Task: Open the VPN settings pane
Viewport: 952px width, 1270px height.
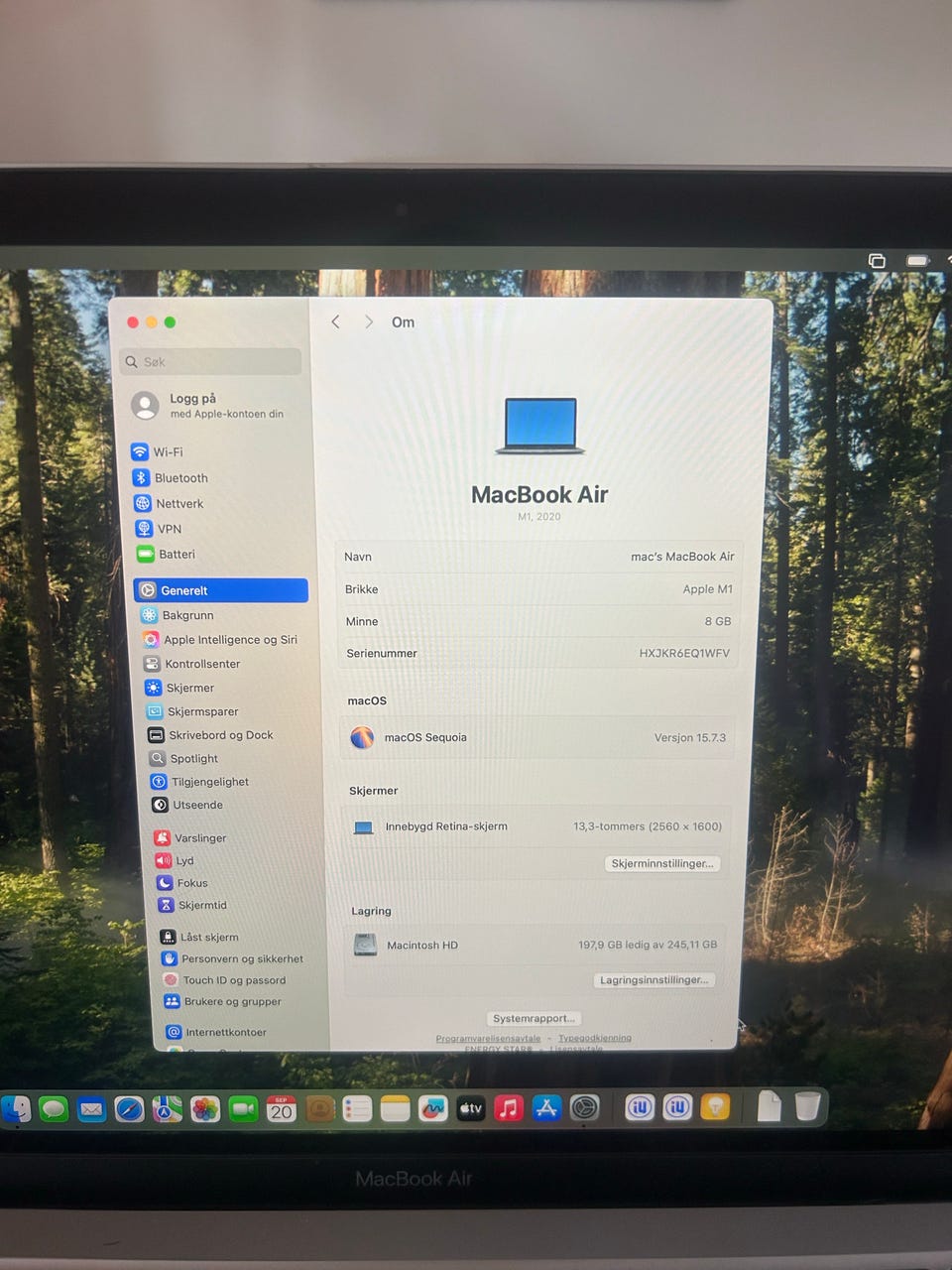Action: tap(160, 529)
